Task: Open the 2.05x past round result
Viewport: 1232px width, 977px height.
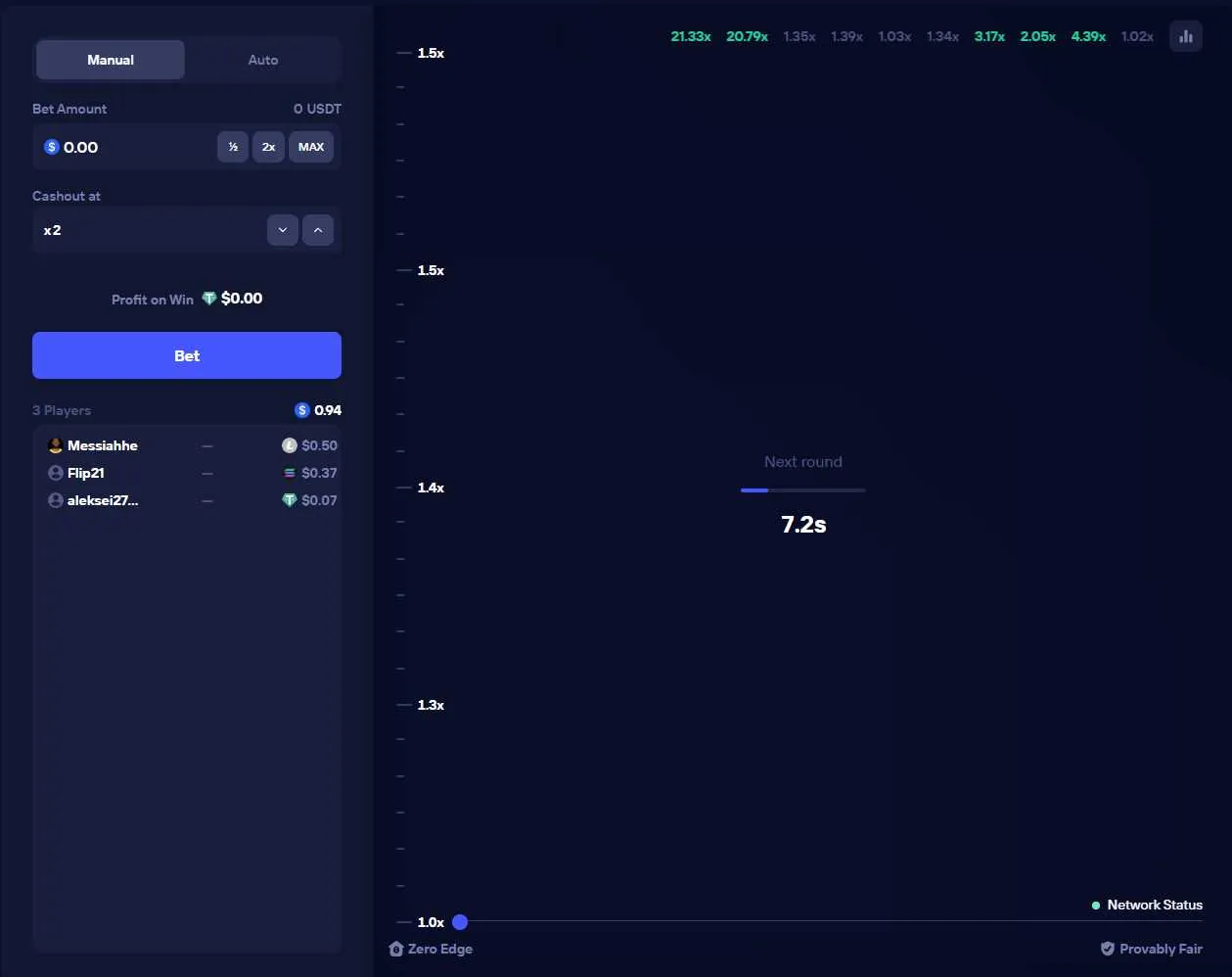Action: click(1038, 36)
